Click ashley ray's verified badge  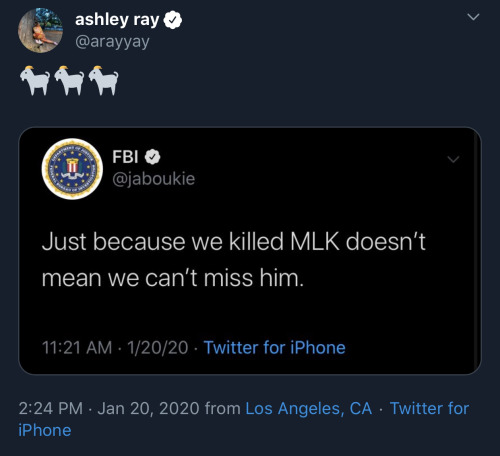point(173,20)
